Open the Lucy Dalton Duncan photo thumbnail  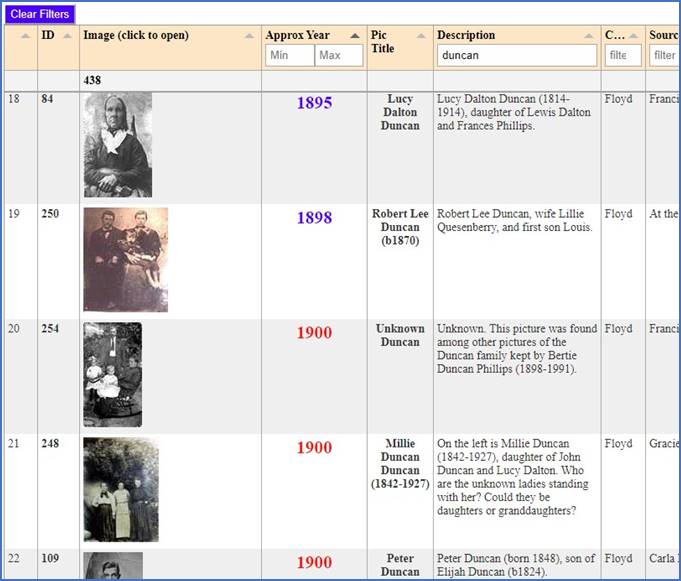click(x=118, y=145)
